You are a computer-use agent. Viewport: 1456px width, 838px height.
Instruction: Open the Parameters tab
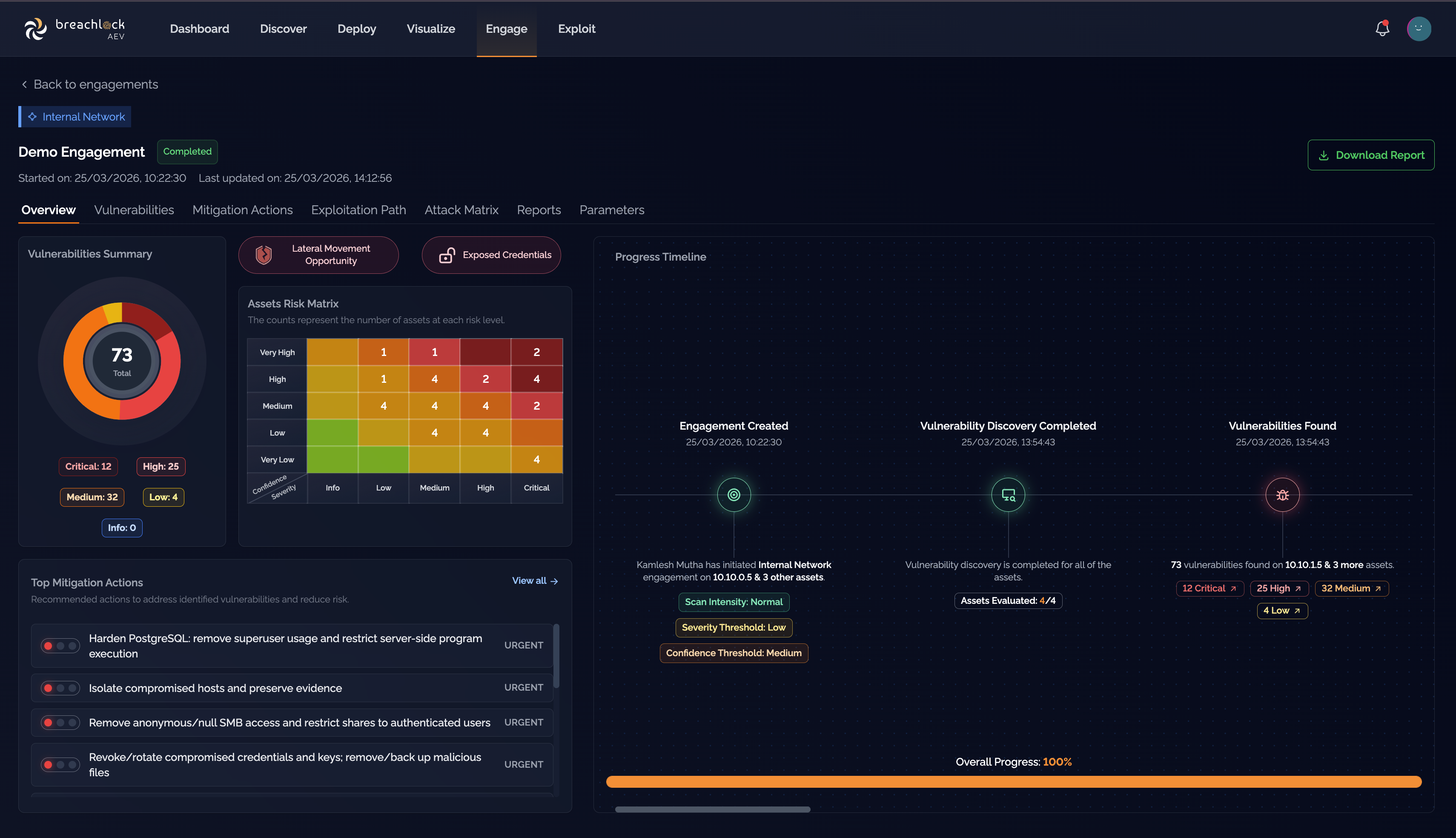pos(611,210)
